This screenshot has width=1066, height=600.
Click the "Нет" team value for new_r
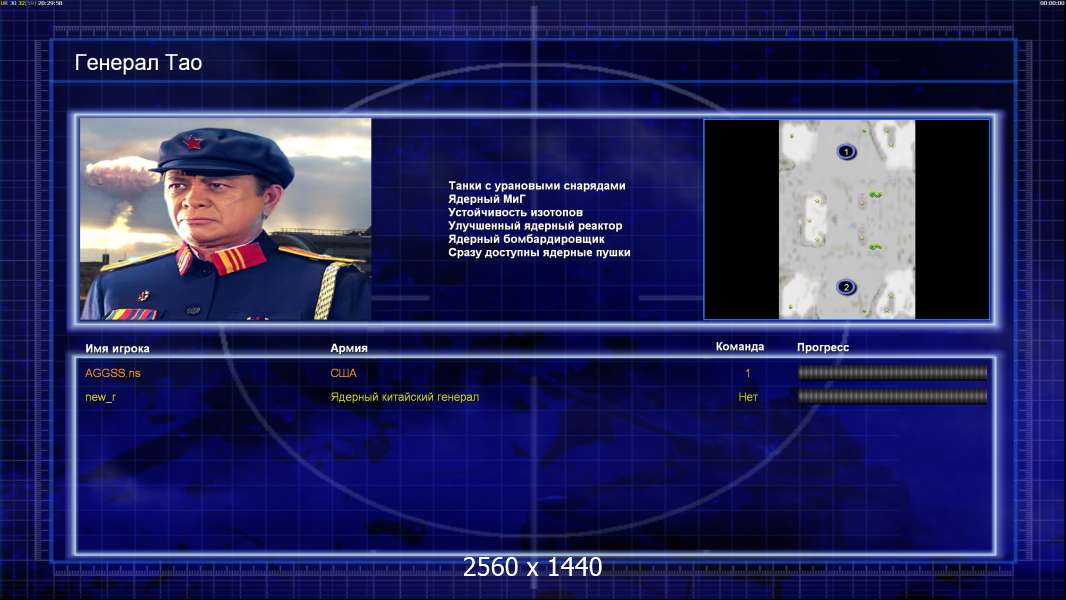point(748,397)
